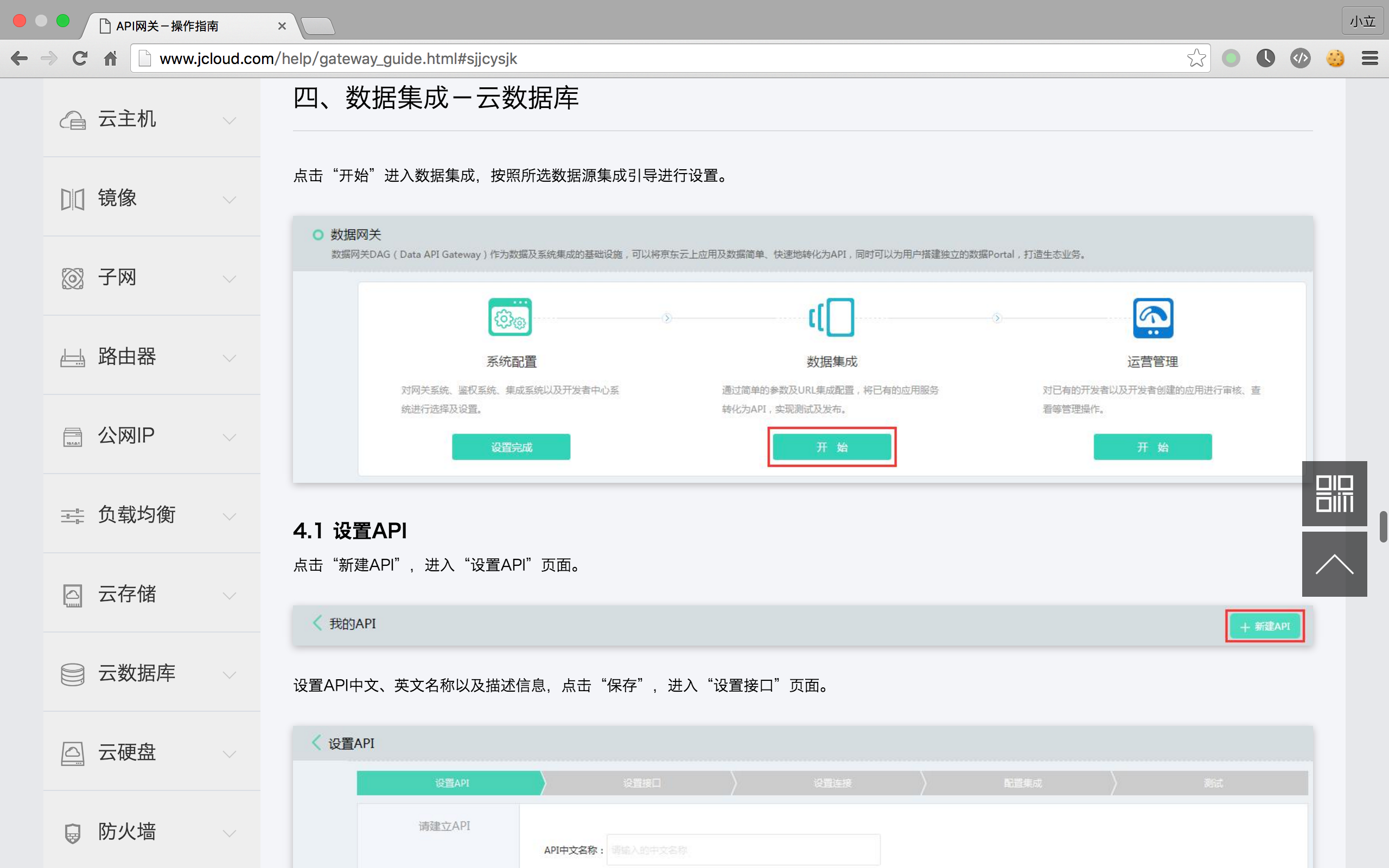
Task: Click the 四、数据集成－云数据库 heading
Action: [x=436, y=98]
